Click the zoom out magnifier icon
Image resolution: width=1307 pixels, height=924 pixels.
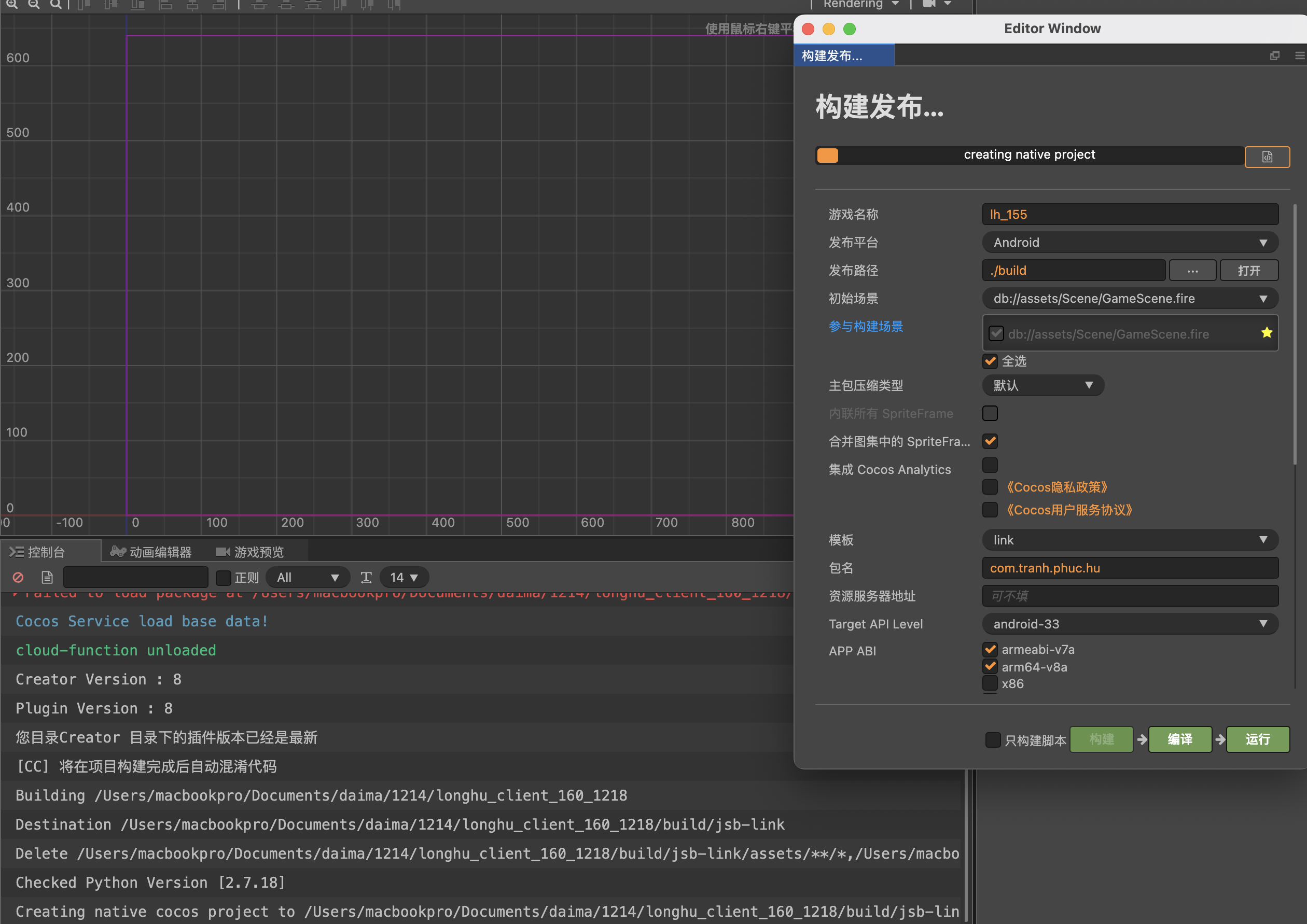pyautogui.click(x=34, y=5)
